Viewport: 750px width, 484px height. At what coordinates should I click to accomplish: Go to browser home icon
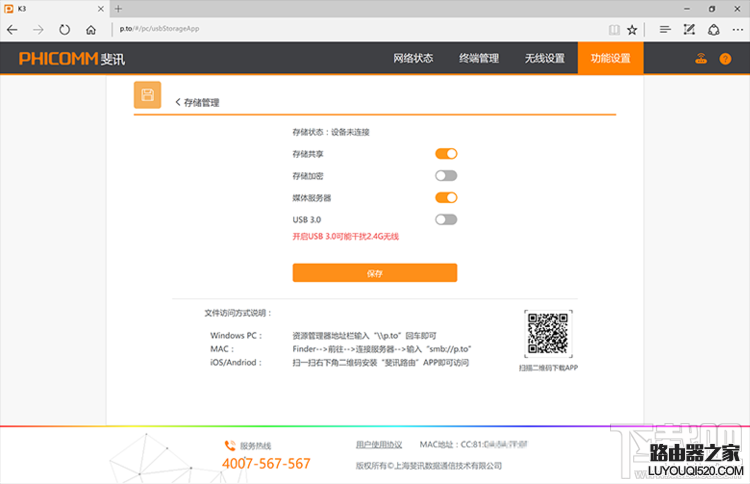(x=90, y=30)
